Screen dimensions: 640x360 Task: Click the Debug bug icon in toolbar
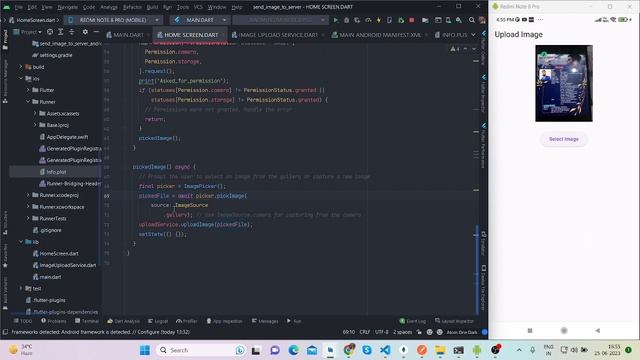point(347,20)
